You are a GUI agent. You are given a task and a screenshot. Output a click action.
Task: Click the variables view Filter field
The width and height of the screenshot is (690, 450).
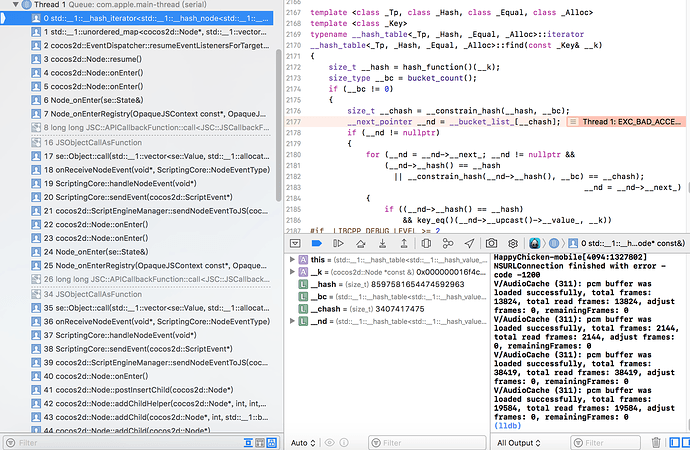pos(427,443)
